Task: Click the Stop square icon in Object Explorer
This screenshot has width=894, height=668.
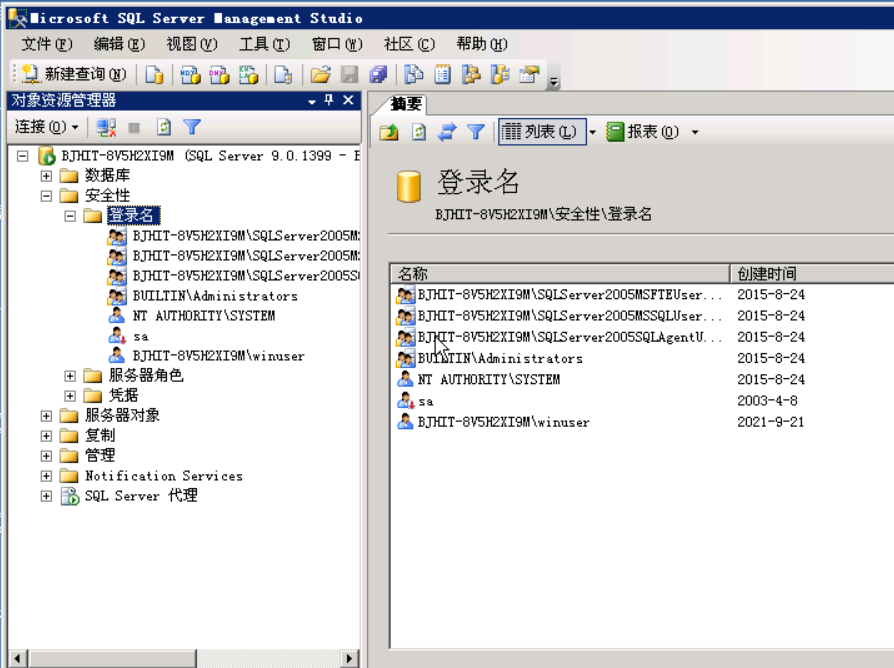Action: [134, 128]
